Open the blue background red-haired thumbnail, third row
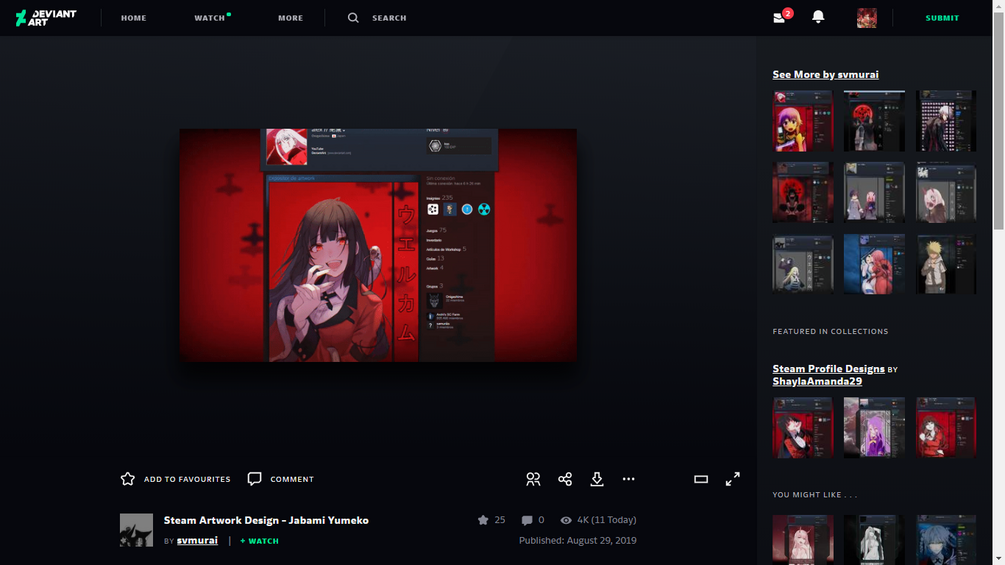The width and height of the screenshot is (1005, 565). click(x=874, y=264)
